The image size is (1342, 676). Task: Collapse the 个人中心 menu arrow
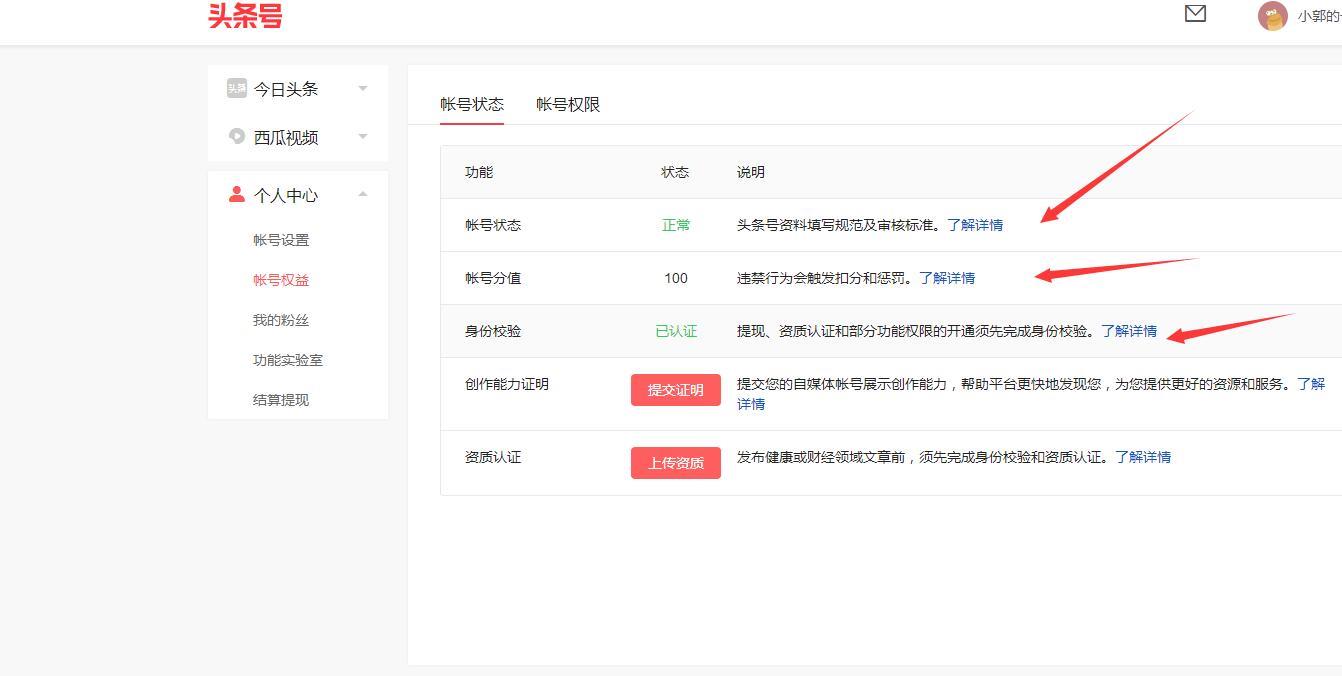pos(363,194)
